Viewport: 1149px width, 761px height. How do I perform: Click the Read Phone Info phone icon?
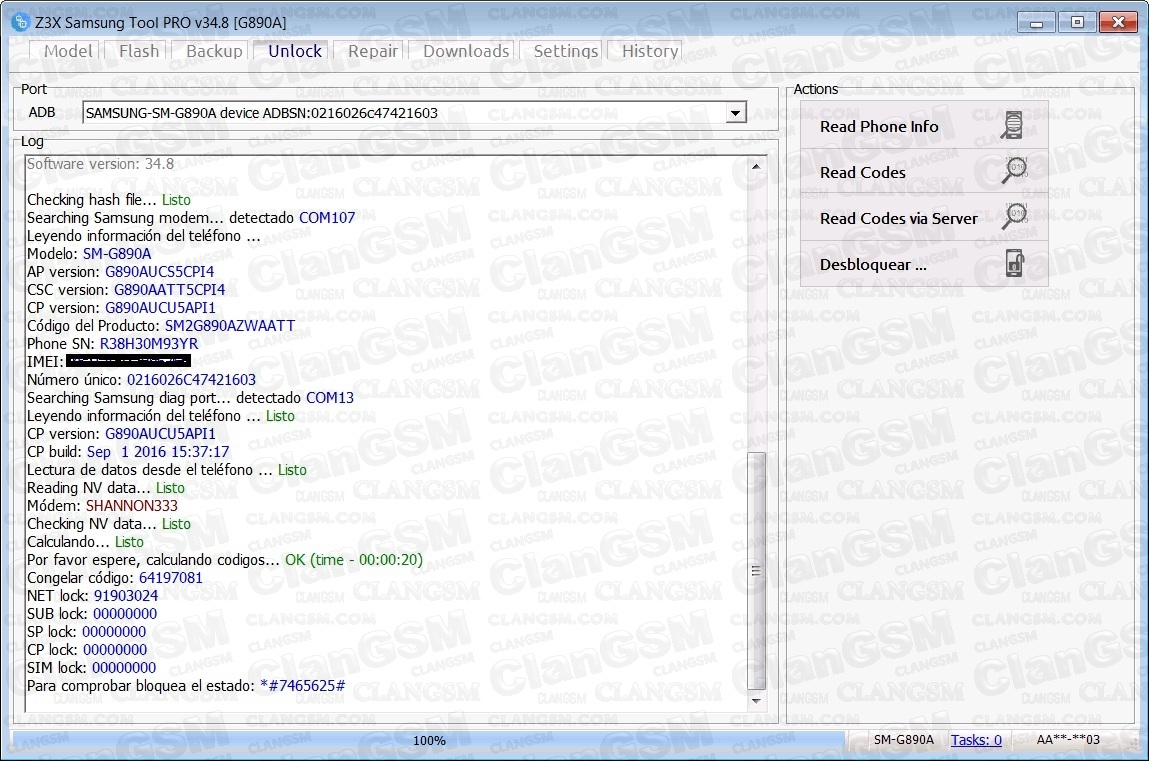(1013, 126)
